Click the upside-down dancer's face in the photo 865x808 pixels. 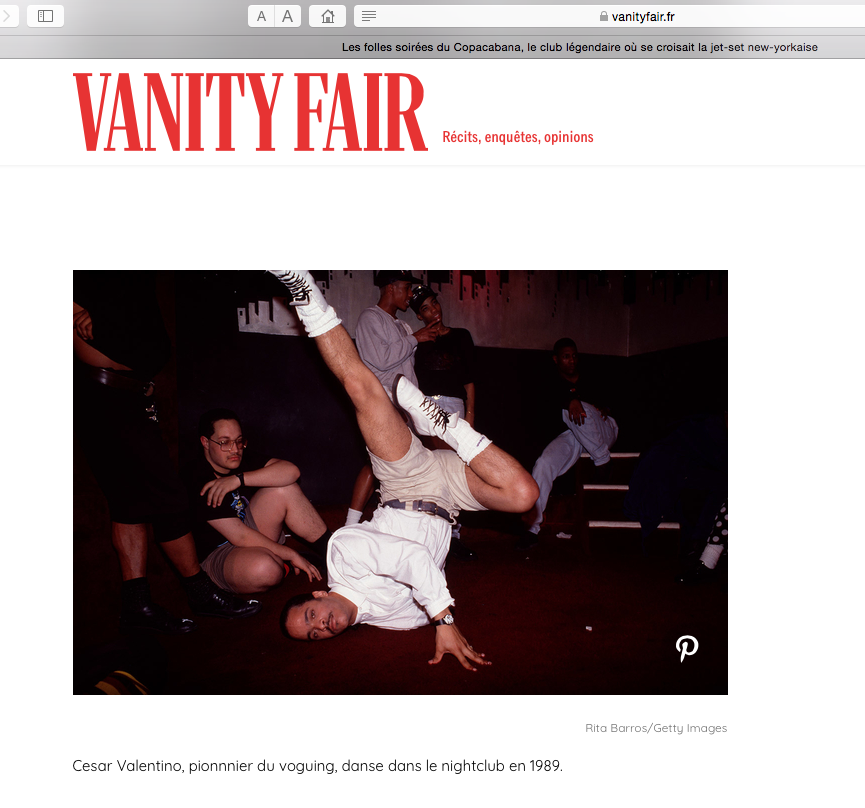click(x=317, y=617)
